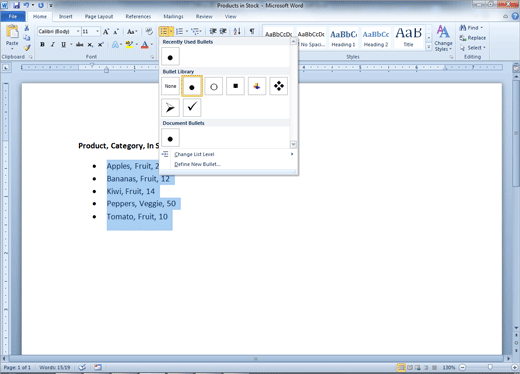
Task: Sort the selected list alphabetically
Action: pos(237,31)
